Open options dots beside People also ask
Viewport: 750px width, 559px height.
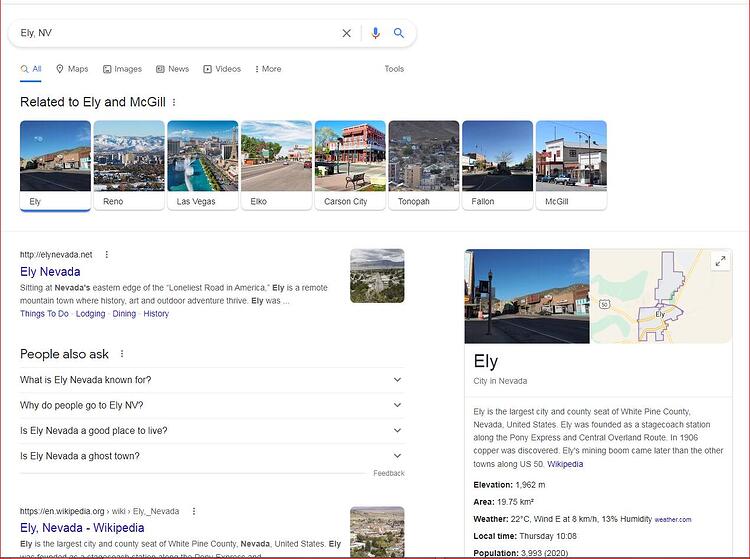pos(122,354)
